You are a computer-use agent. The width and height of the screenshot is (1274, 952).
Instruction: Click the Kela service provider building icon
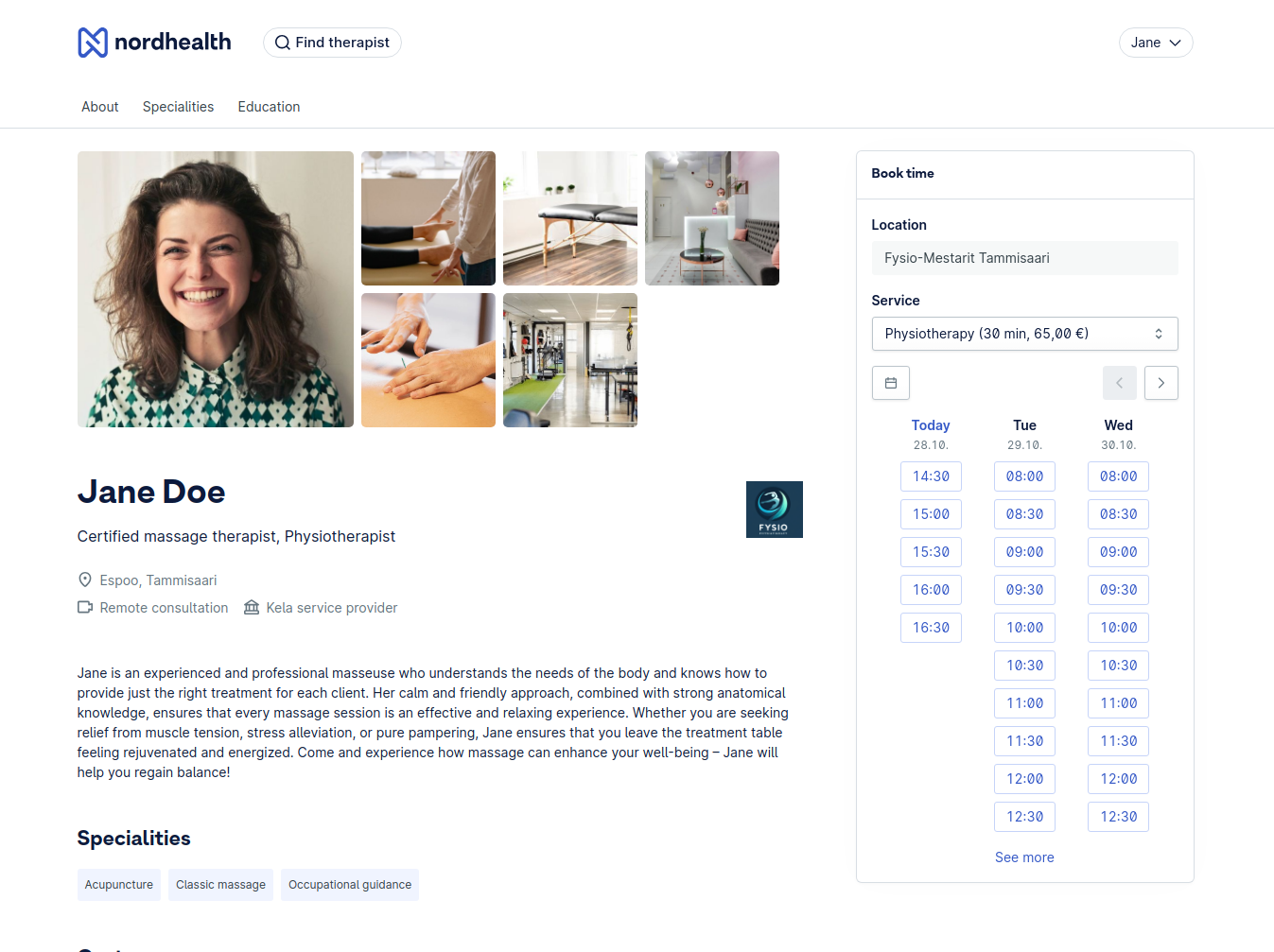click(x=252, y=608)
